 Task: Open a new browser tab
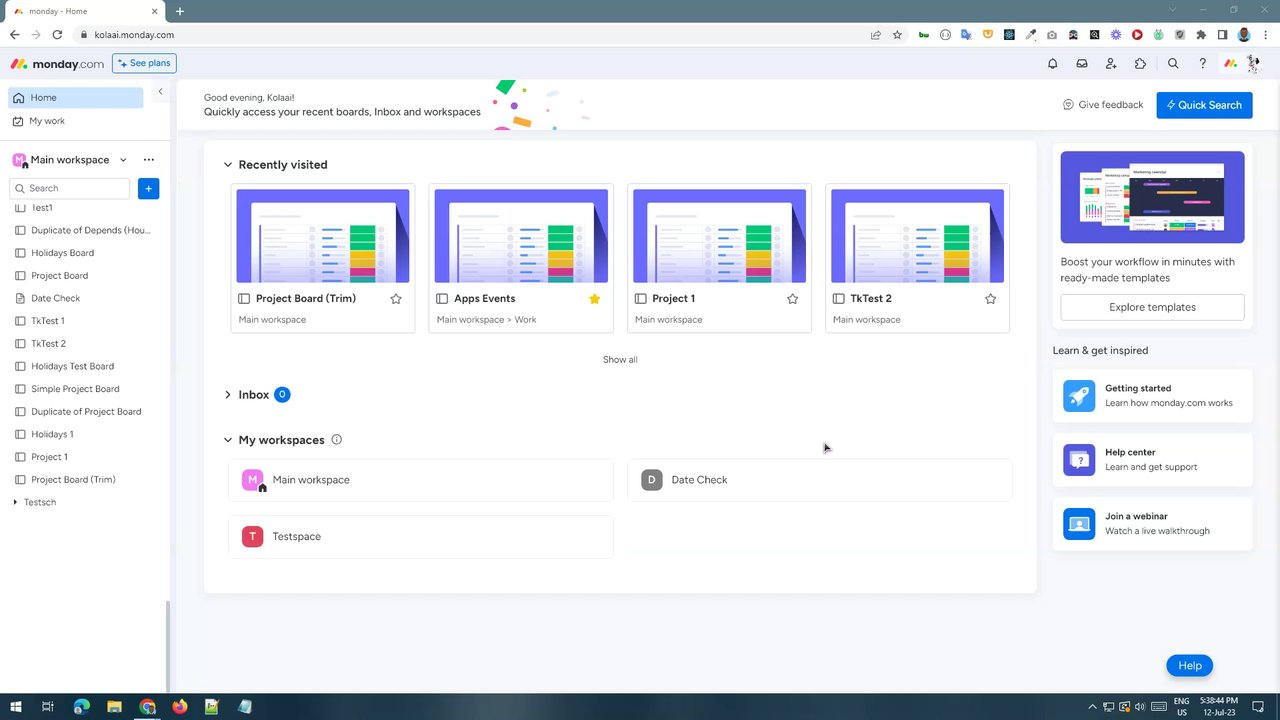[x=180, y=11]
